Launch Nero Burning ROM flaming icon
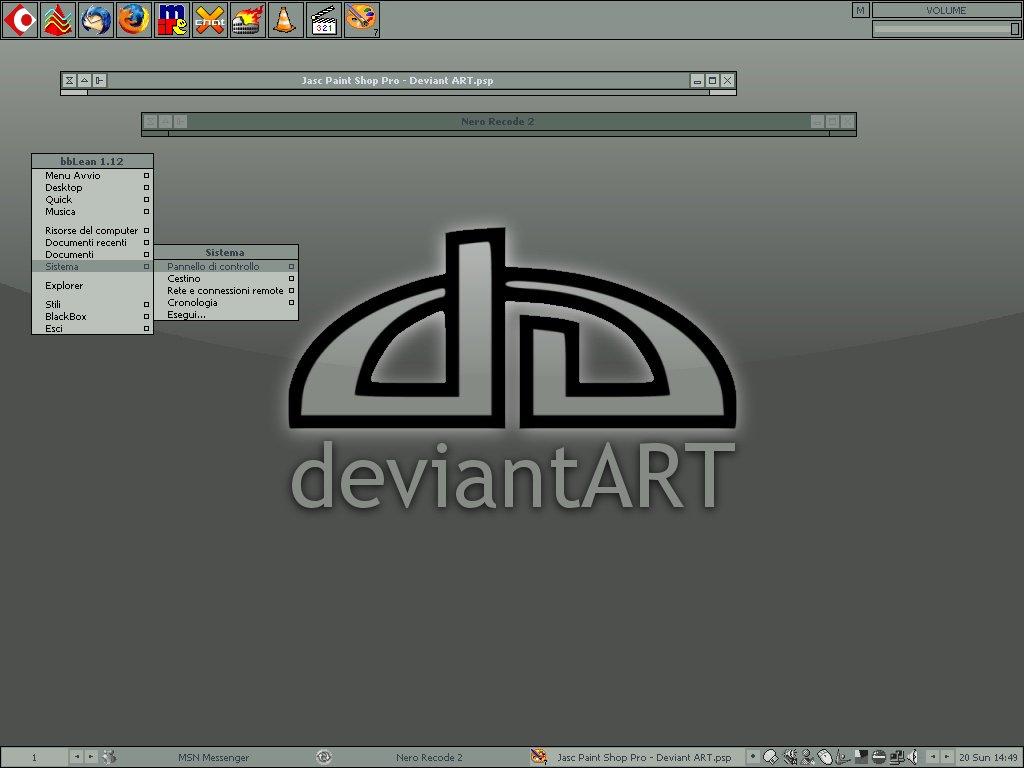This screenshot has height=768, width=1024. (x=248, y=20)
